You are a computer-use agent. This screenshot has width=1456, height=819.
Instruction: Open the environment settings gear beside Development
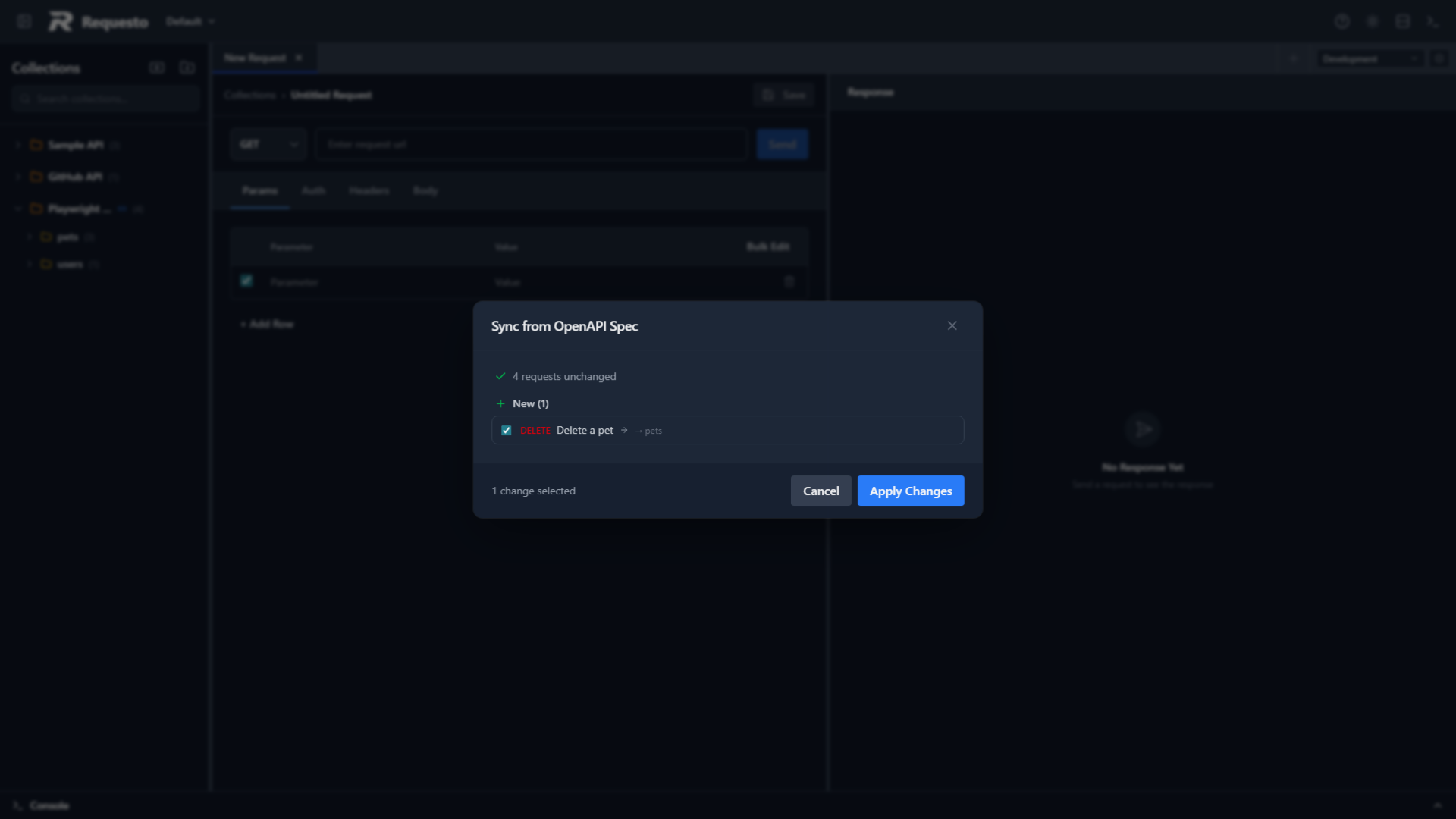click(x=1440, y=58)
